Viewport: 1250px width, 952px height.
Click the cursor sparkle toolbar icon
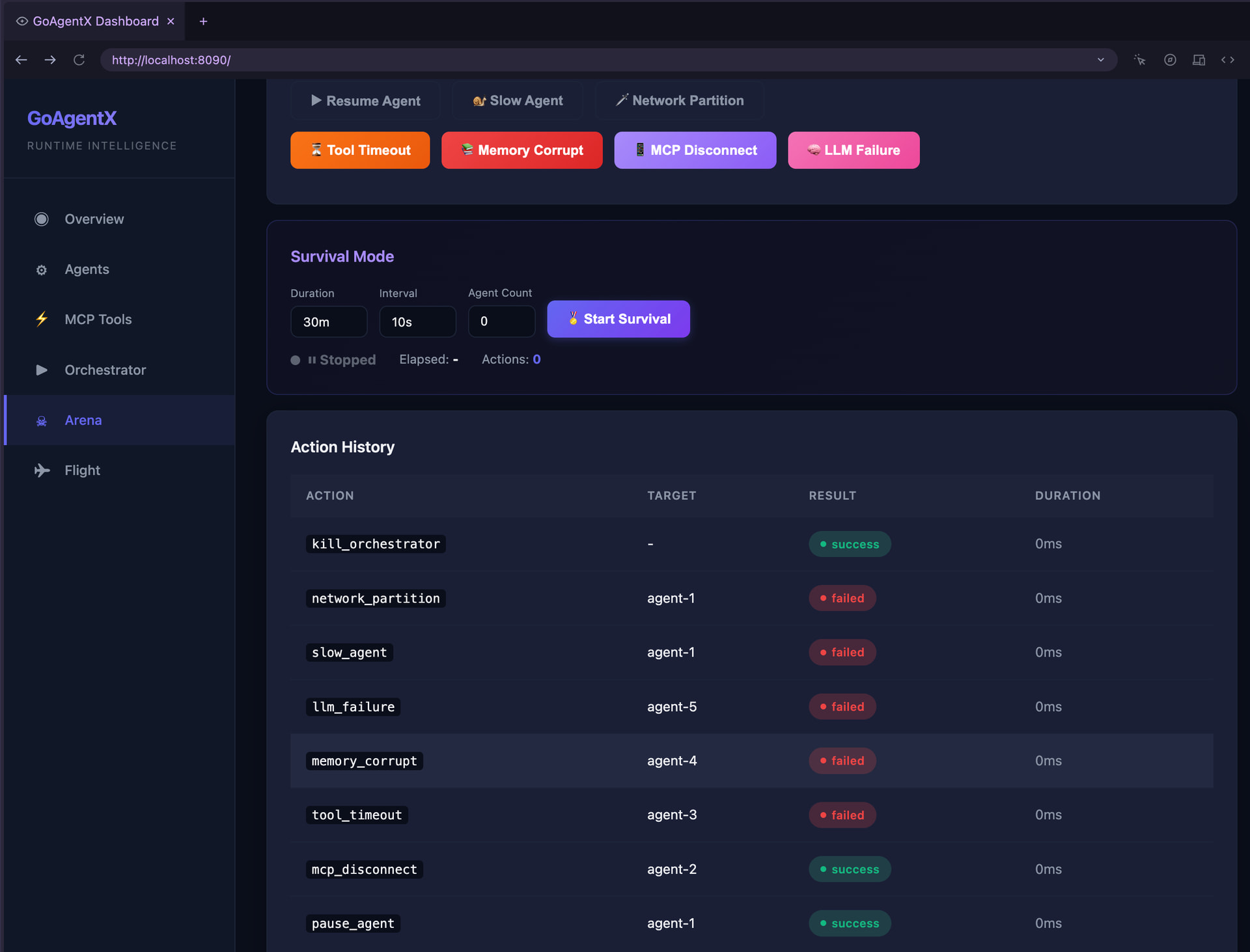[1139, 60]
